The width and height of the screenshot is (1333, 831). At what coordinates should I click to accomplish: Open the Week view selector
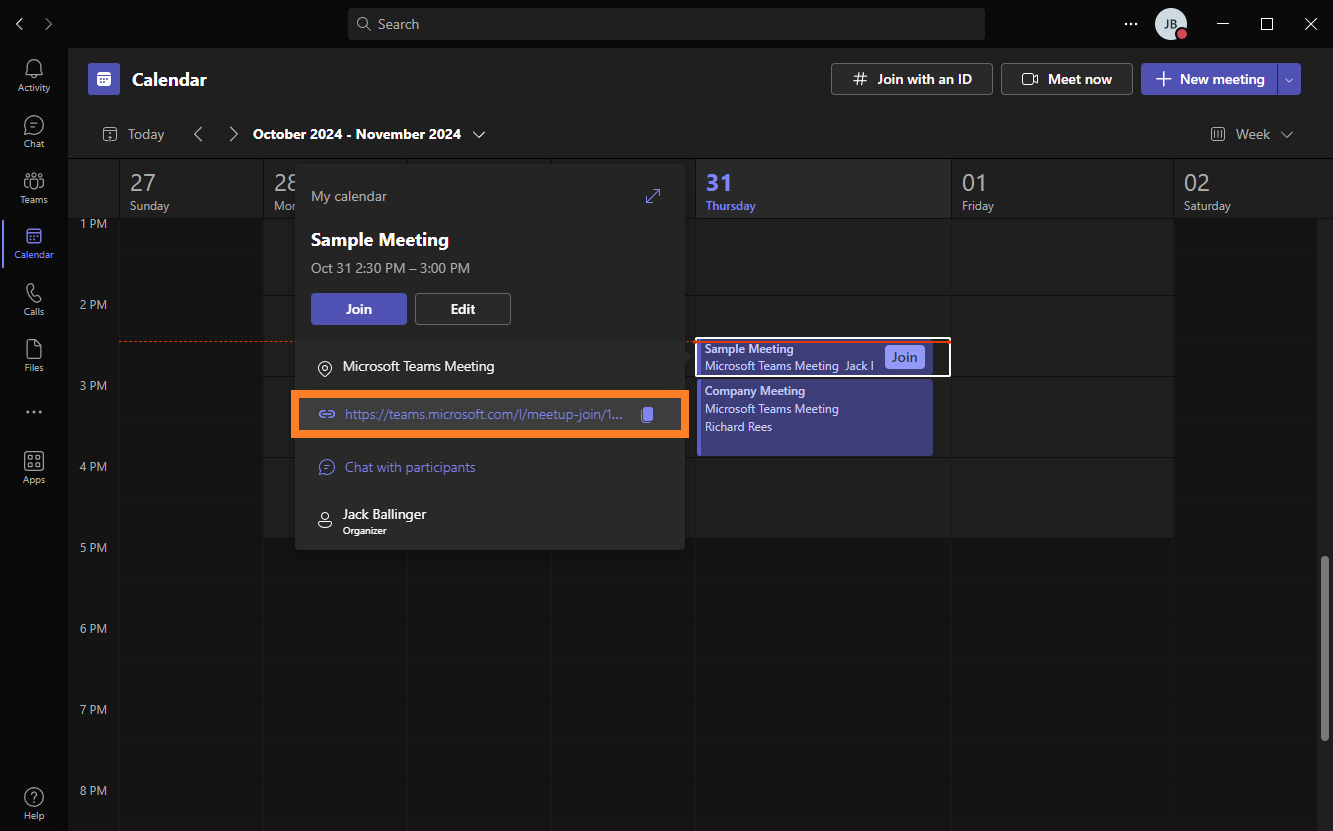[x=1250, y=133]
